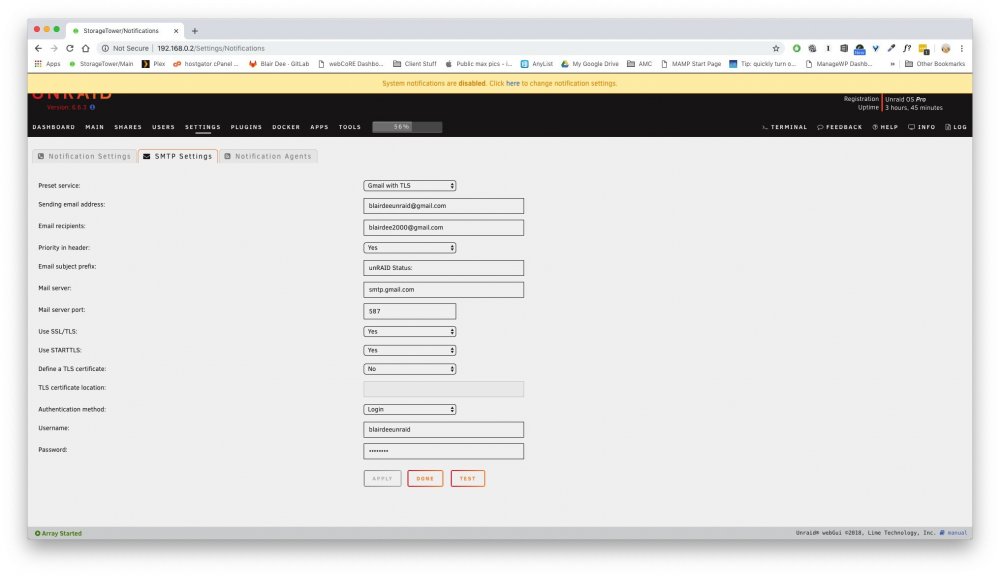Open the AnyList bookmark
The height and width of the screenshot is (576, 1000).
537,64
